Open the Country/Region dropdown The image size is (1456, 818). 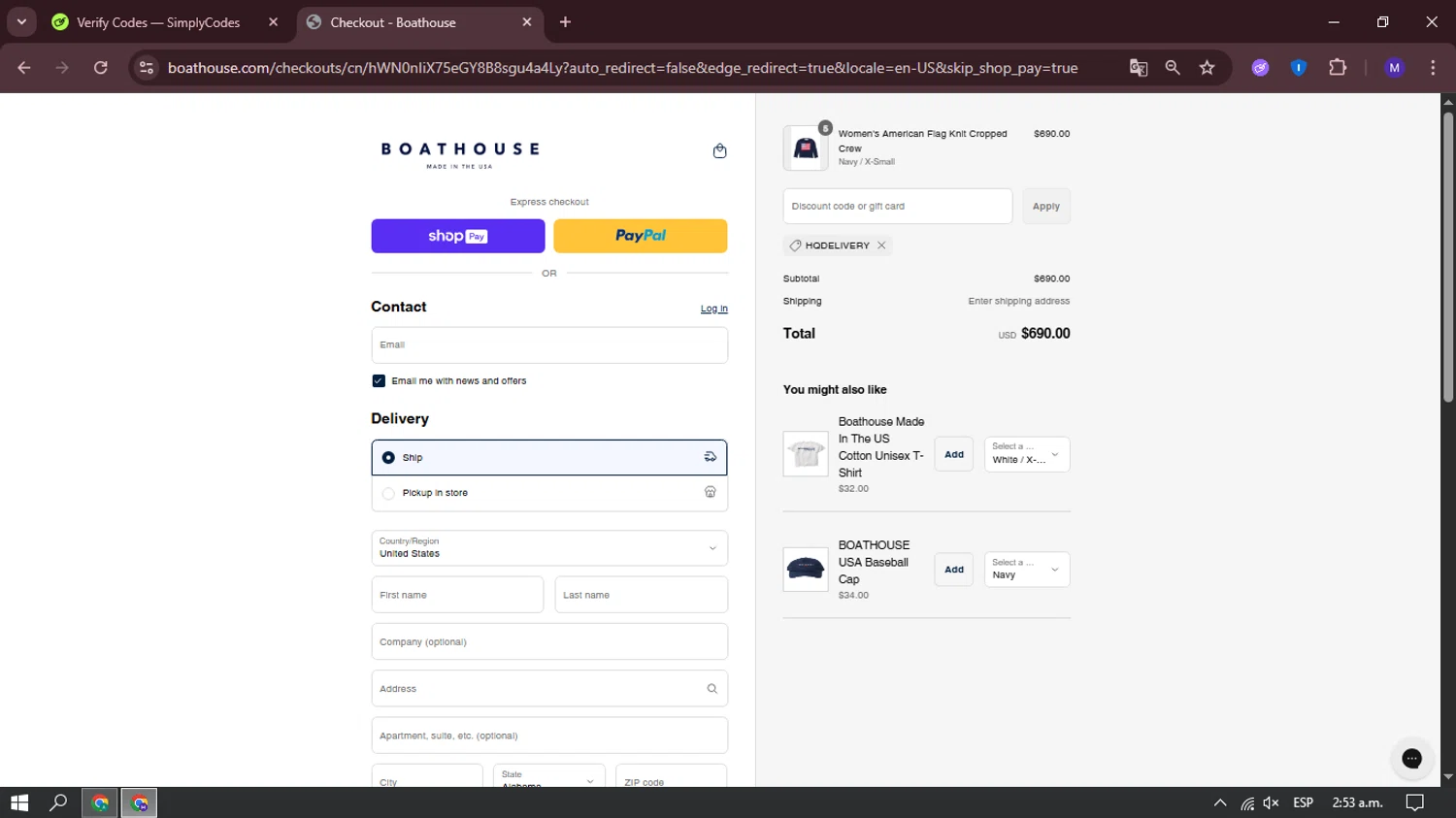click(x=549, y=548)
